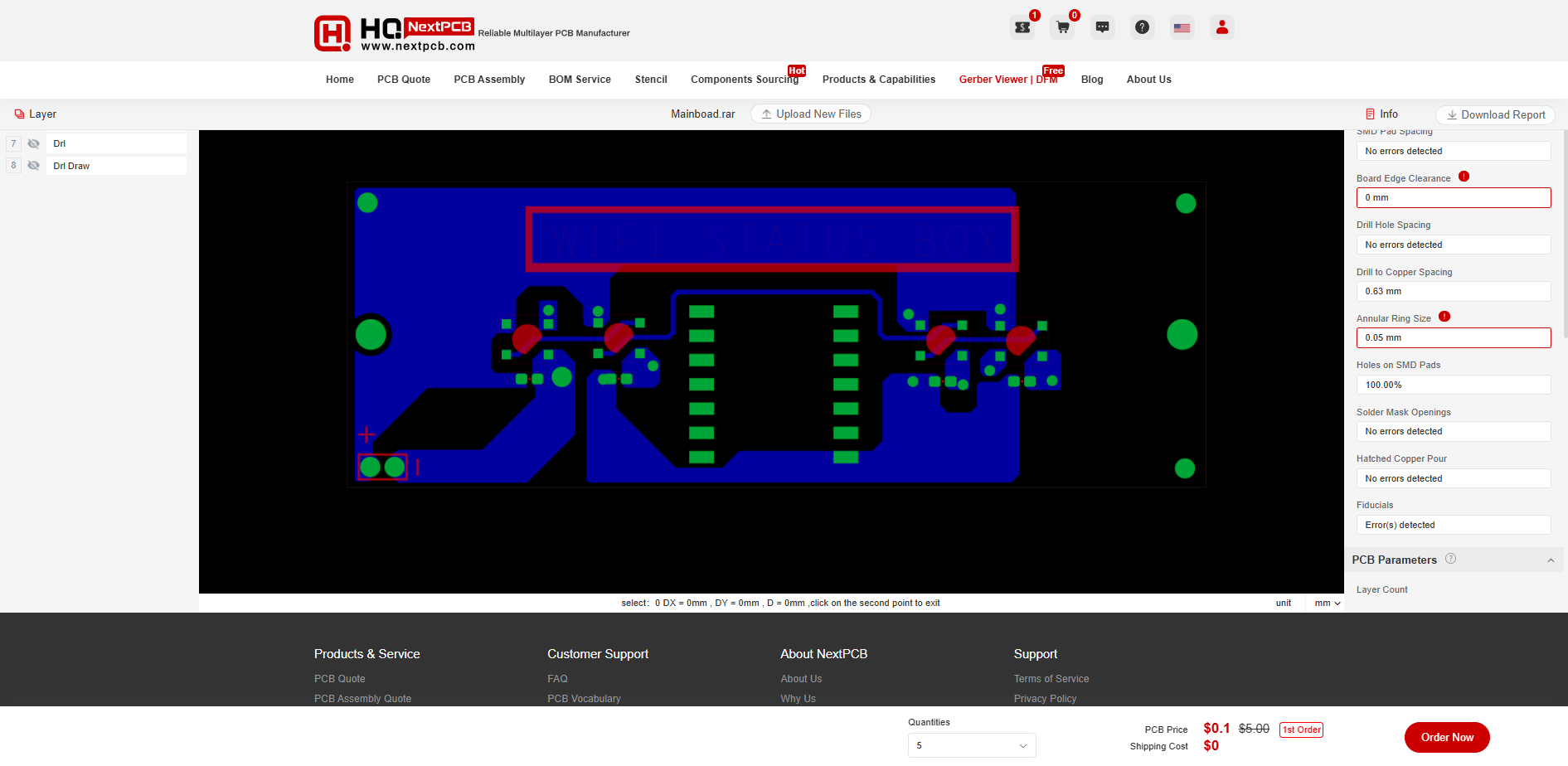
Task: Open Privacy Policy link
Action: 1045,699
